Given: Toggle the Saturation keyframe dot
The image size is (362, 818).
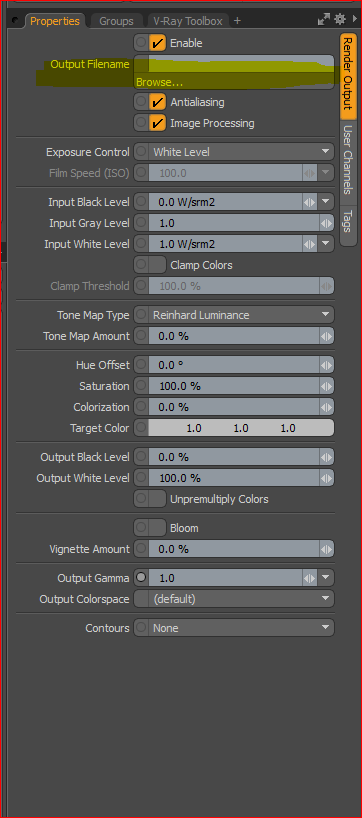Looking at the screenshot, I should tap(141, 386).
